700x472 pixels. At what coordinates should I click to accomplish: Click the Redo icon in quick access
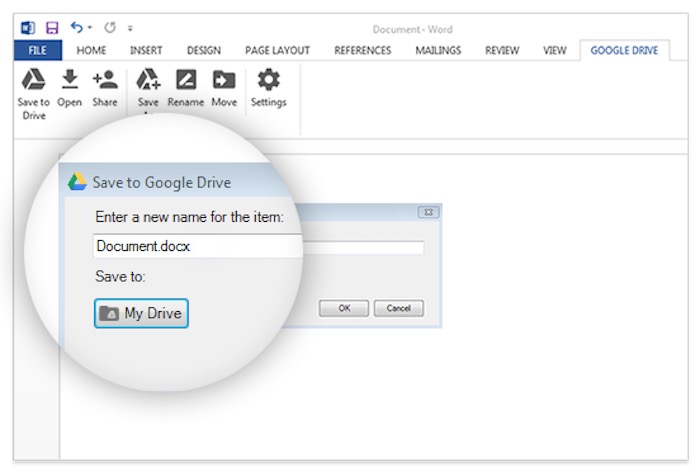110,28
